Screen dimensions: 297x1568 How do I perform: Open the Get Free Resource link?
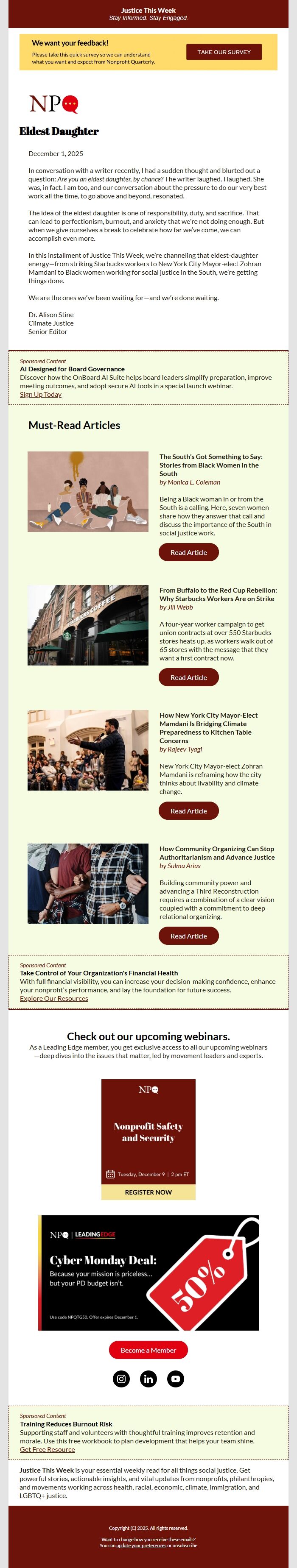[47, 1449]
